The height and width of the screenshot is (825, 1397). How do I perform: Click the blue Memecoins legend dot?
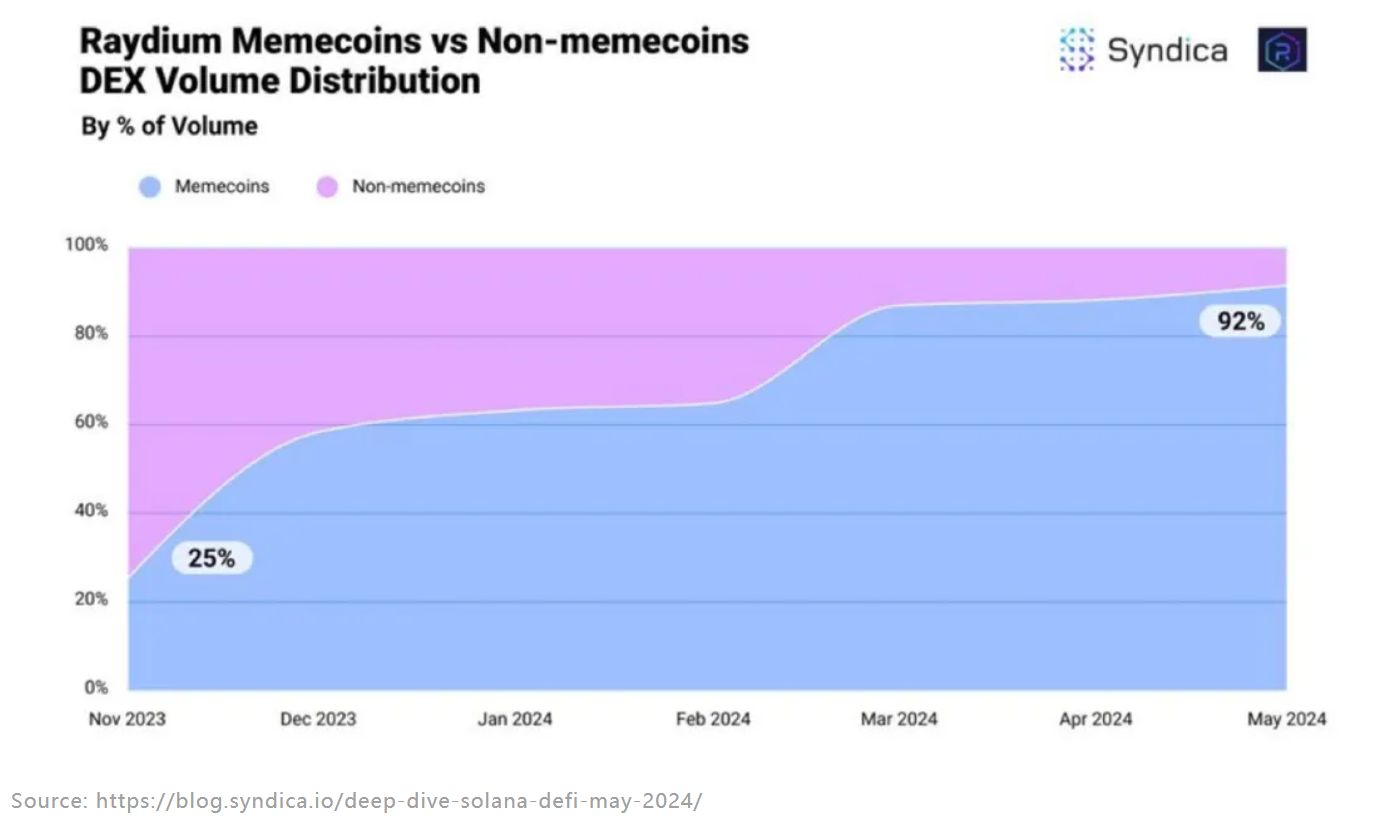click(150, 187)
